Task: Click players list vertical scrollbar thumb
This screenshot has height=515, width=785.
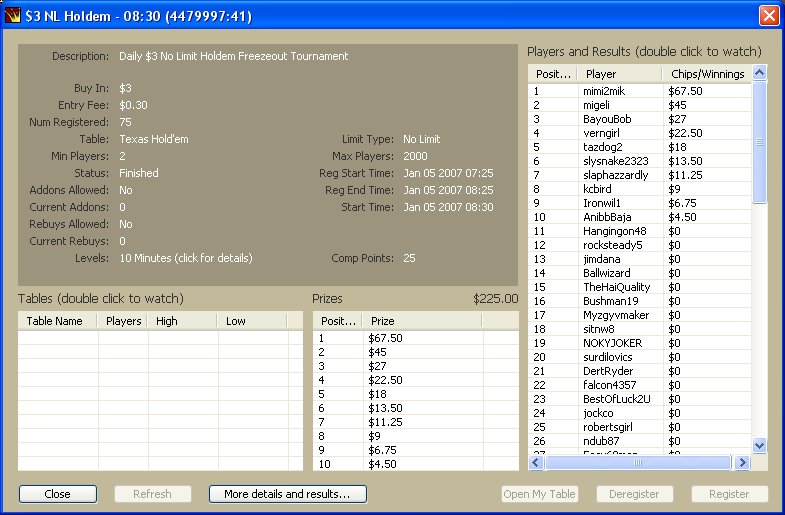Action: (759, 142)
